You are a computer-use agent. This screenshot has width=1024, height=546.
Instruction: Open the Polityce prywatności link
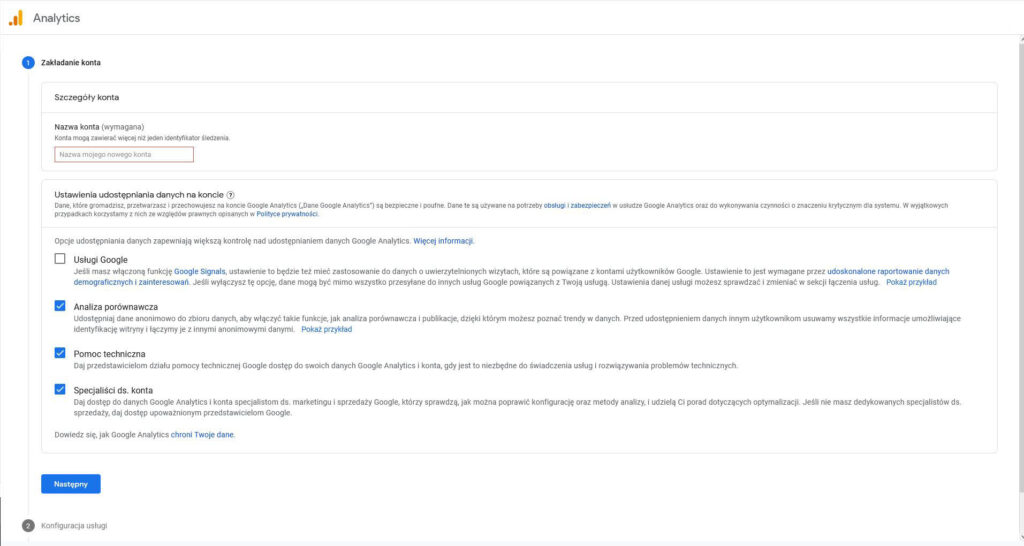[x=287, y=214]
